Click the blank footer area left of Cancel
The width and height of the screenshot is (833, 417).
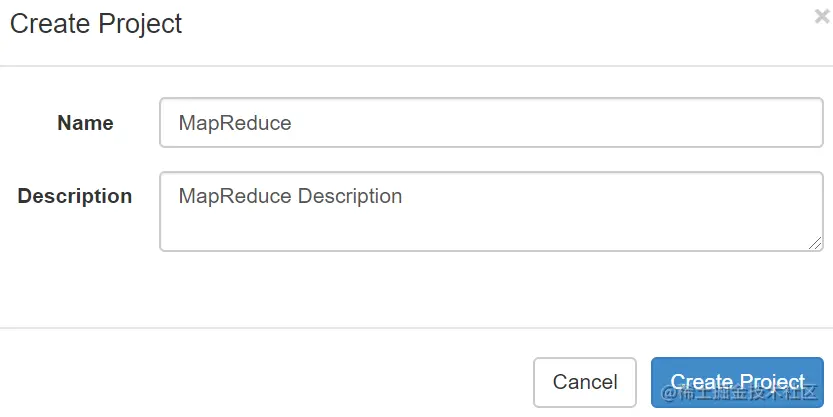(270, 380)
